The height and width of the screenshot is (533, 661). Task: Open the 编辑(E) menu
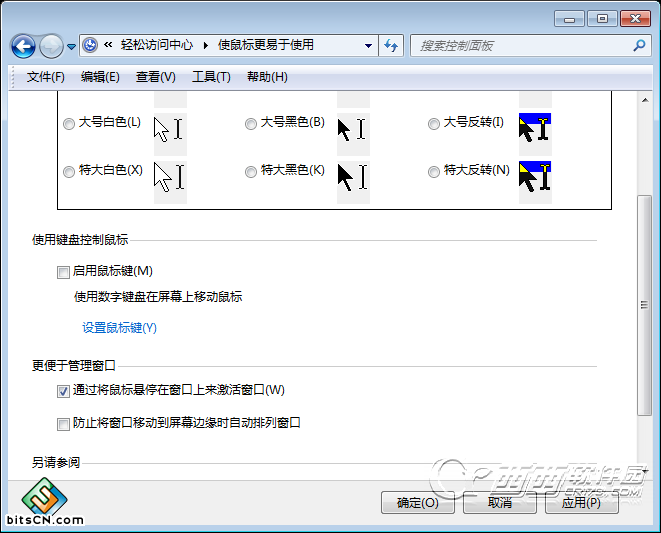[x=100, y=77]
